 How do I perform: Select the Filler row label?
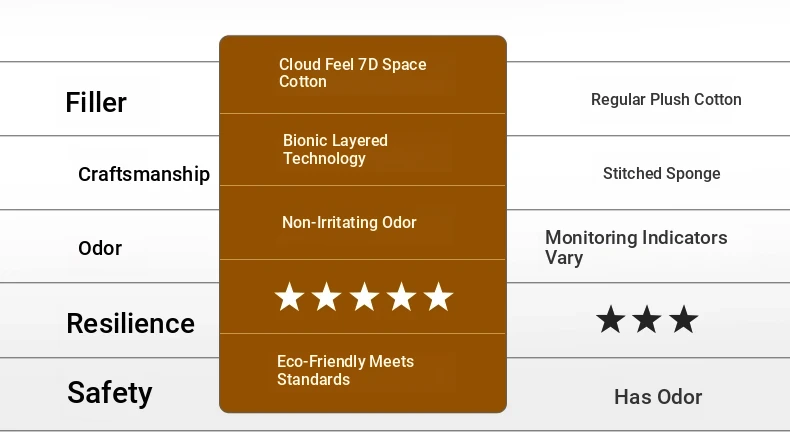[96, 103]
